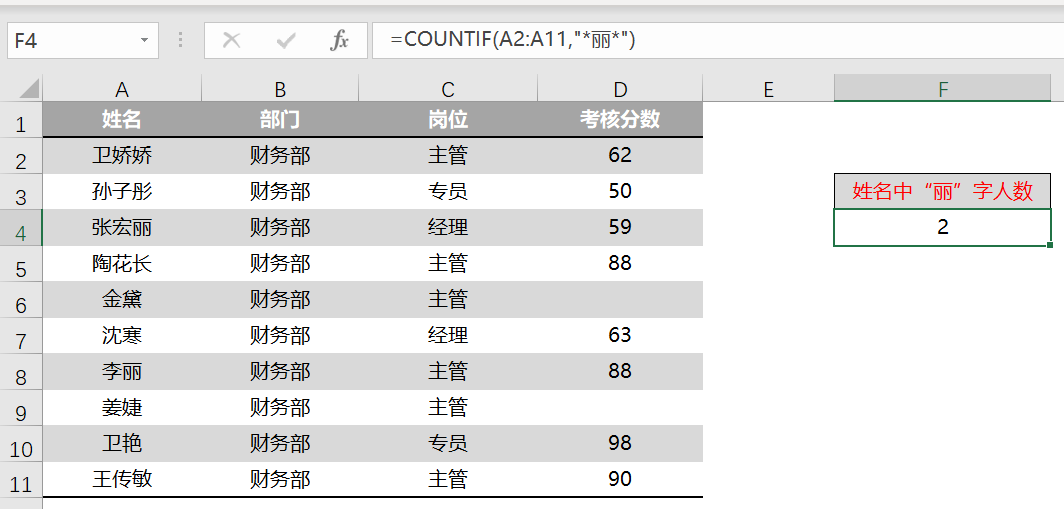Screen dimensions: 1064x509
Task: Select row 5 header
Action: (21, 265)
